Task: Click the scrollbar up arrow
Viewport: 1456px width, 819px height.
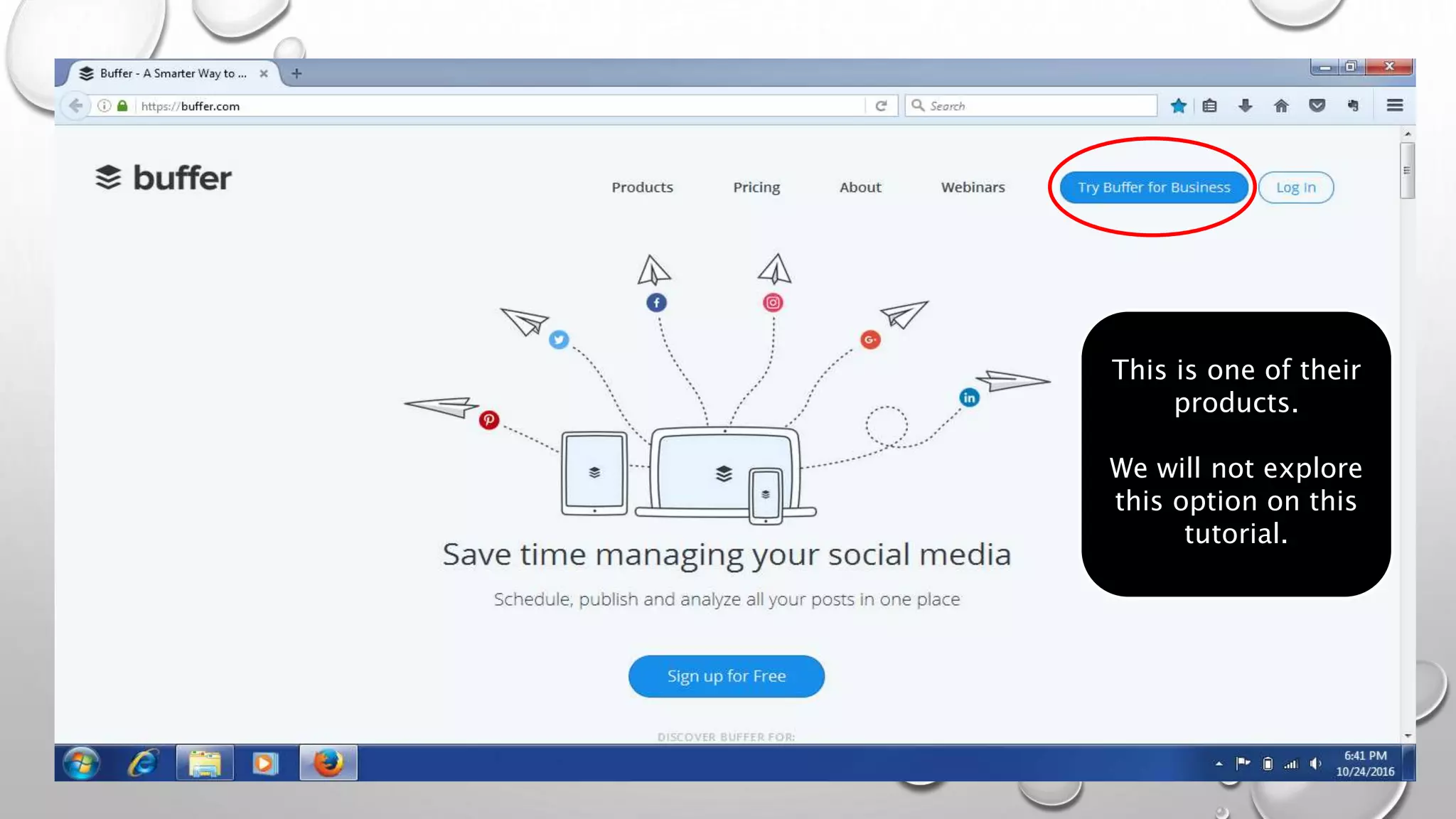Action: click(1407, 134)
